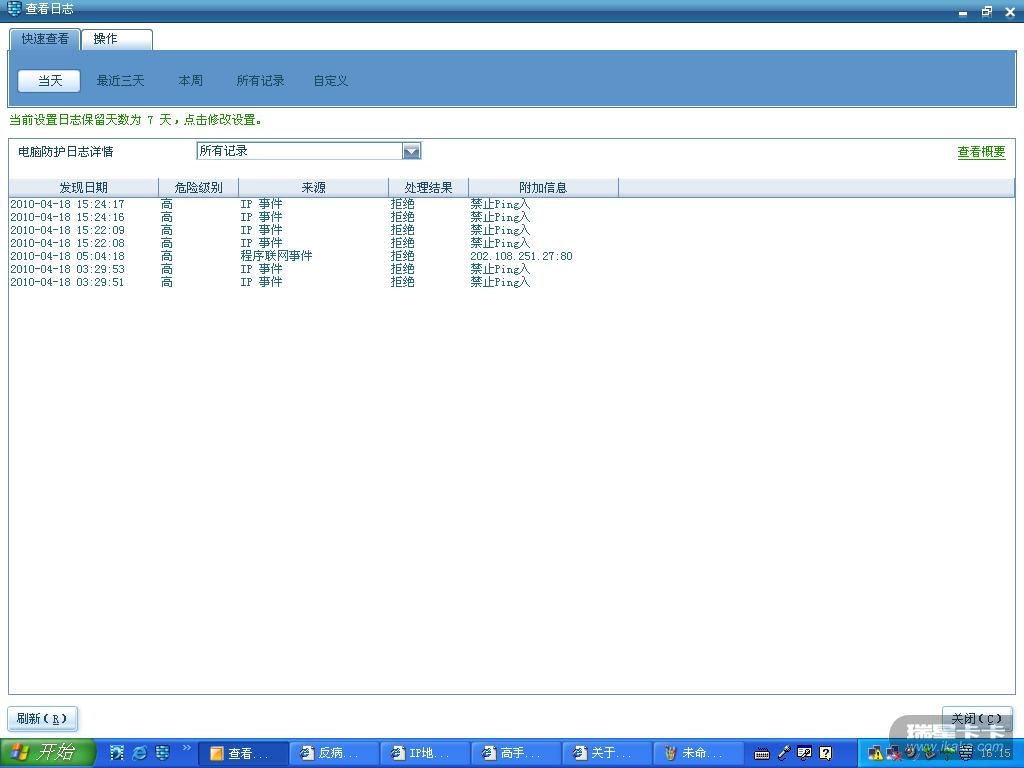Click the warning shield tray icon
The image size is (1024, 768).
tap(875, 754)
